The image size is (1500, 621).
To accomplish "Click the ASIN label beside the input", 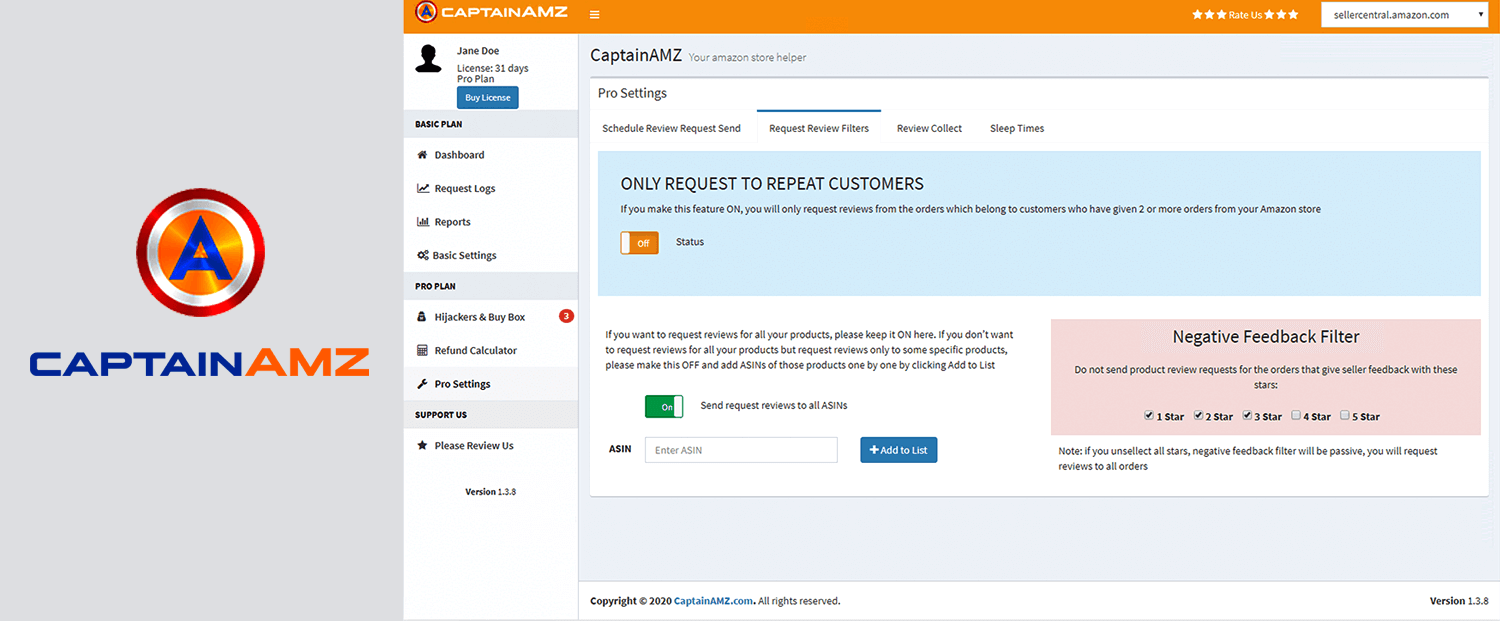I will click(x=620, y=449).
